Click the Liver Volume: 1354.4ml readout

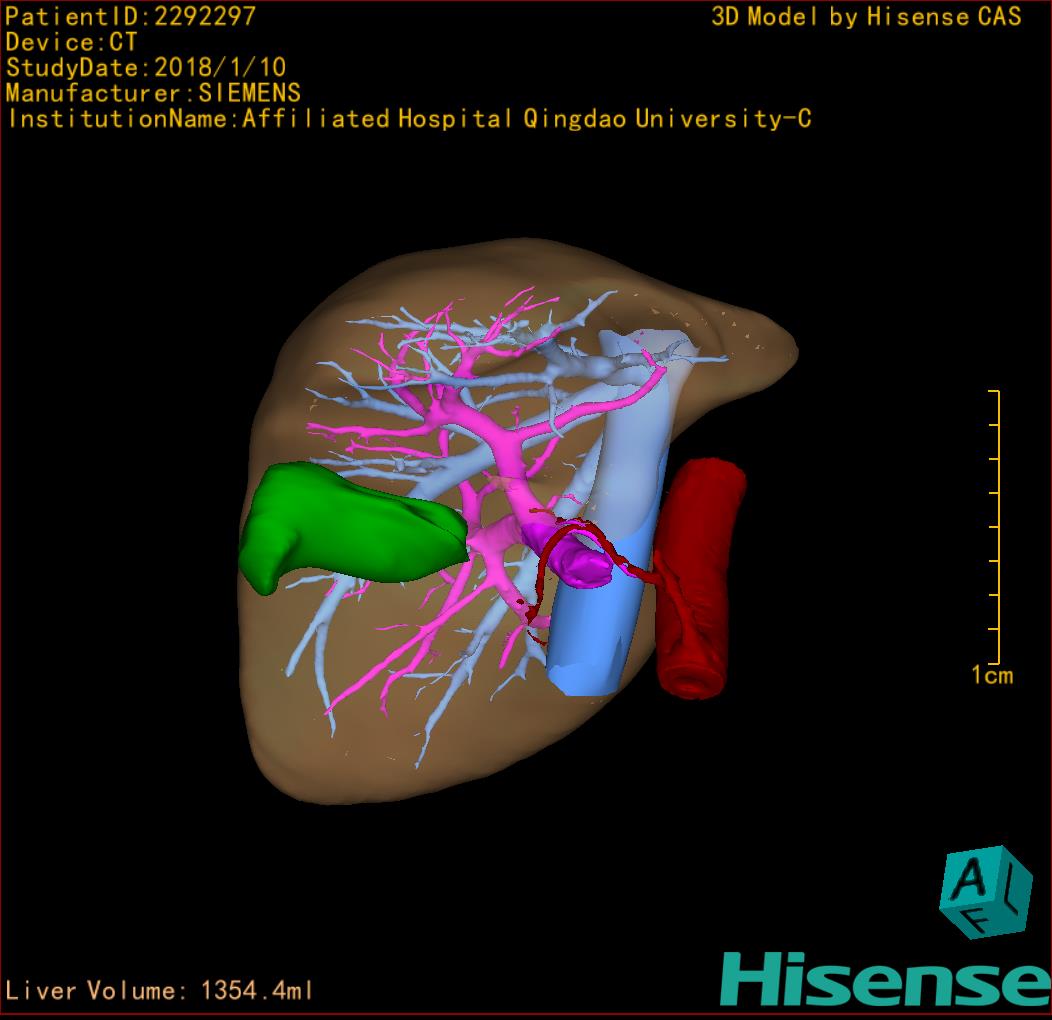[158, 990]
